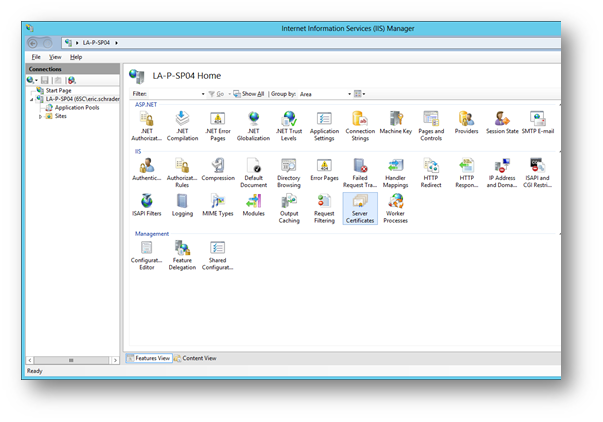Open SMTP E-mail feature

[x=538, y=122]
